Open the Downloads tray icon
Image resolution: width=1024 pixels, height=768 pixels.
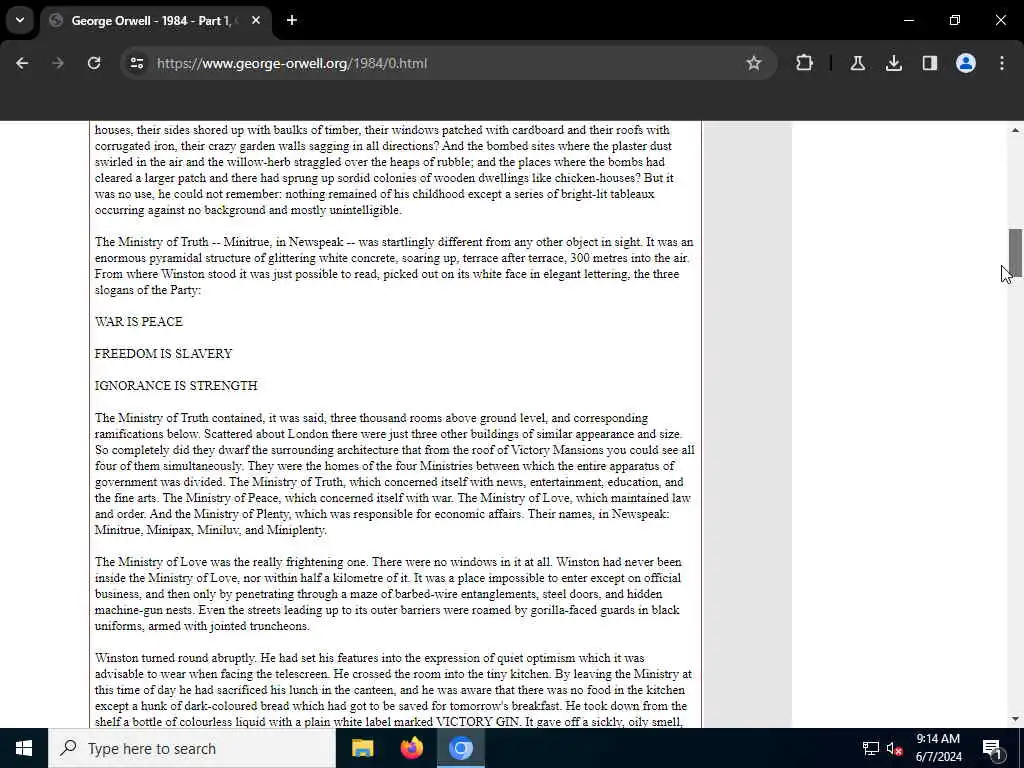(893, 63)
